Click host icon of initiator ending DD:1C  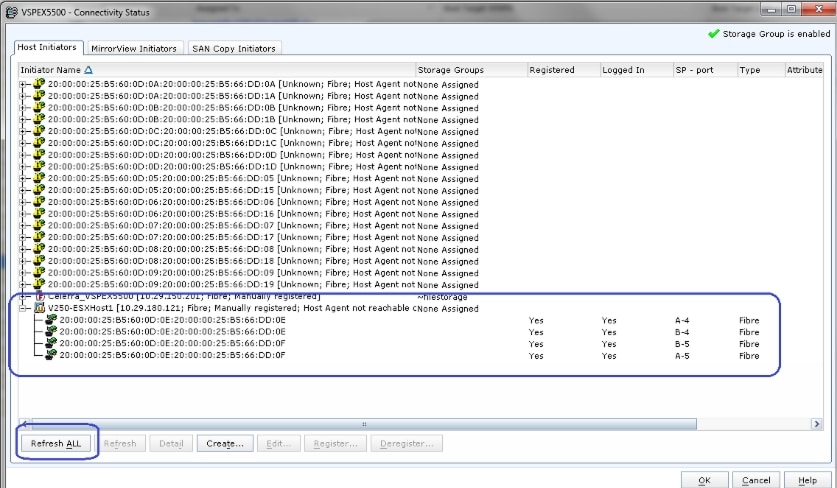pyautogui.click(x=39, y=143)
